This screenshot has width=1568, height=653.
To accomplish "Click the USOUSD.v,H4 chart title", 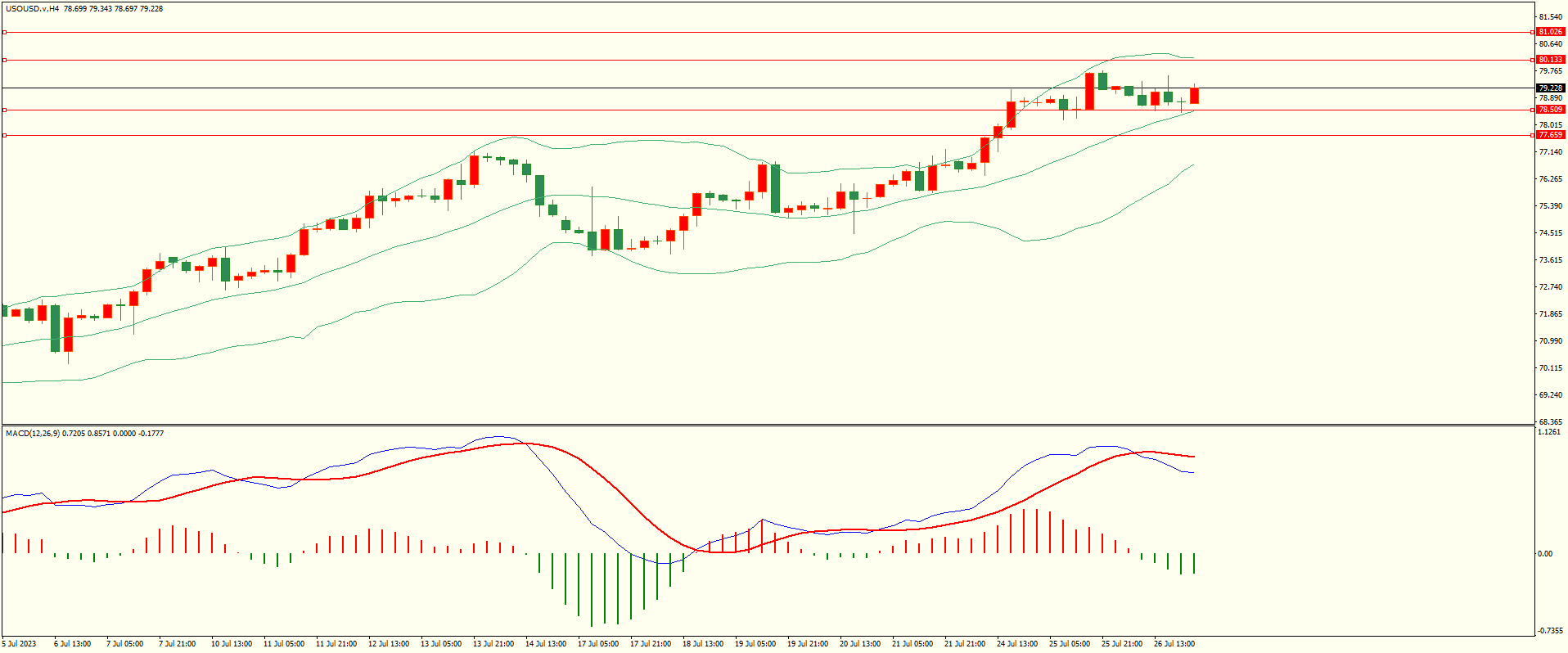I will point(32,9).
